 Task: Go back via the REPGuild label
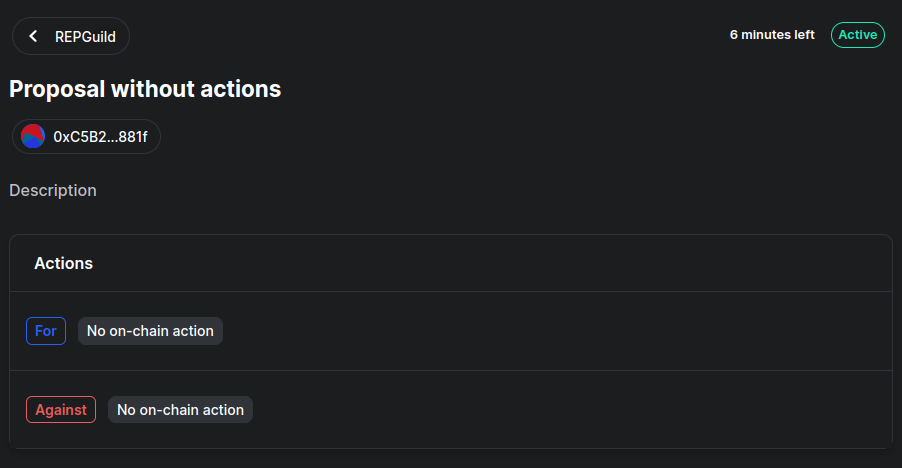85,37
